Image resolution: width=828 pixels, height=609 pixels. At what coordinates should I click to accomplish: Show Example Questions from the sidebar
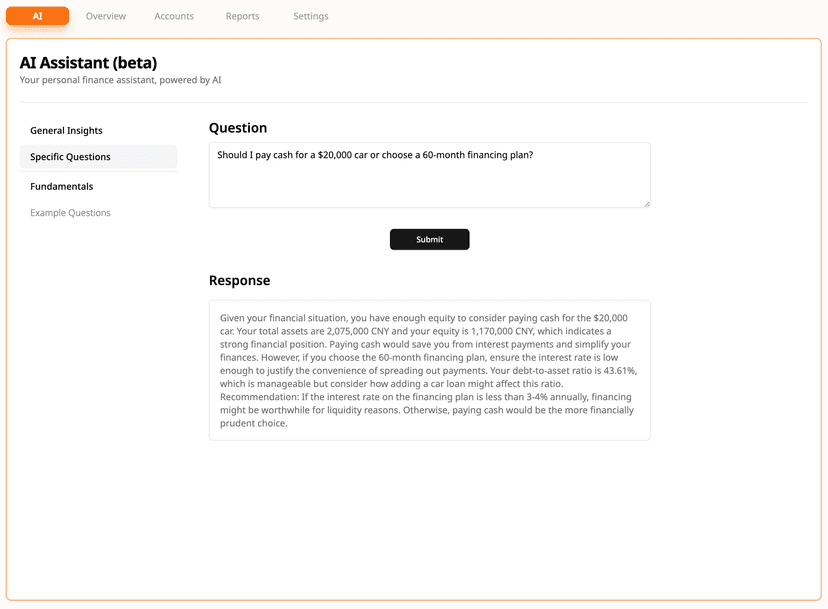(x=70, y=213)
